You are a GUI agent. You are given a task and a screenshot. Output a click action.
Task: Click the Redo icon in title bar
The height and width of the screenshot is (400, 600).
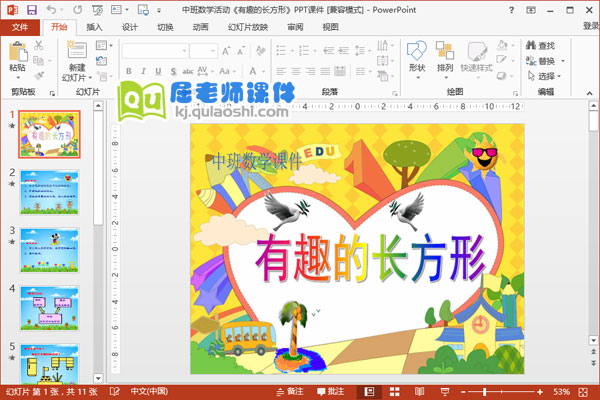click(77, 10)
